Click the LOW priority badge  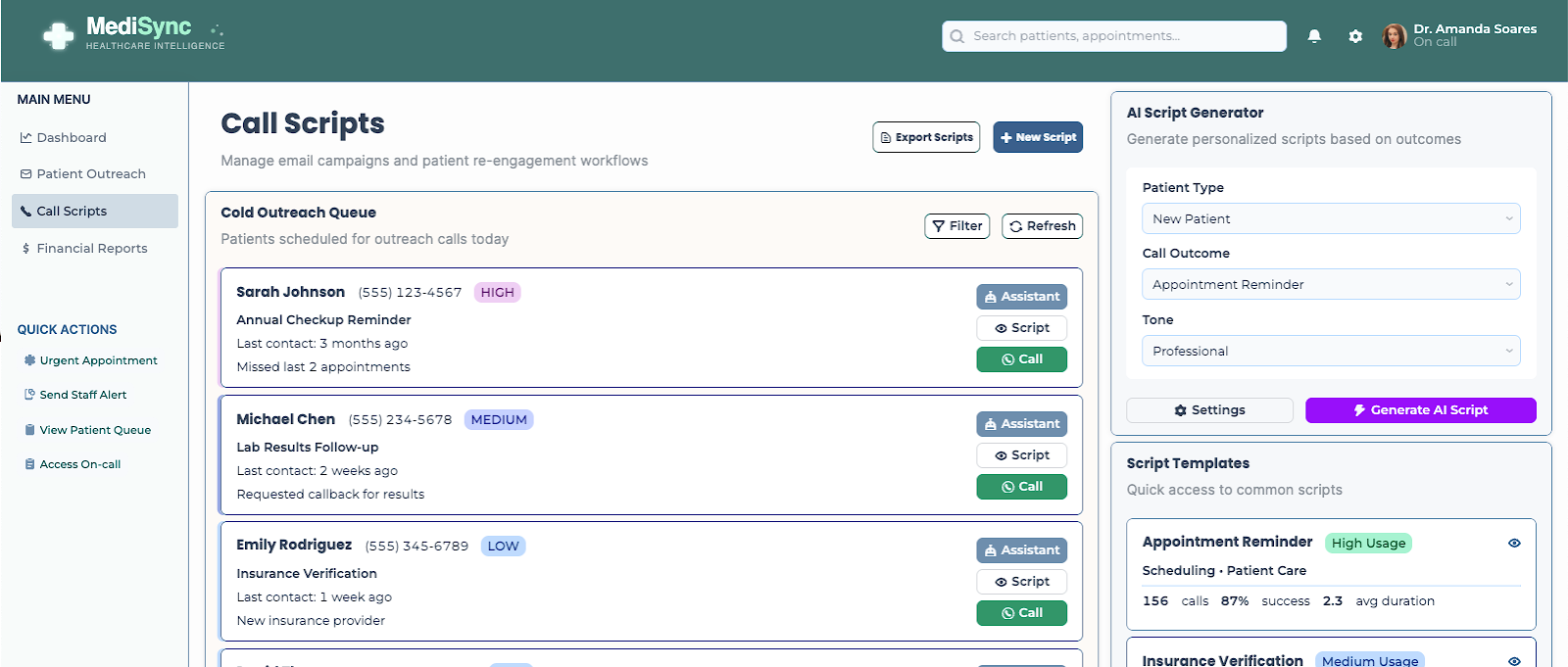504,547
